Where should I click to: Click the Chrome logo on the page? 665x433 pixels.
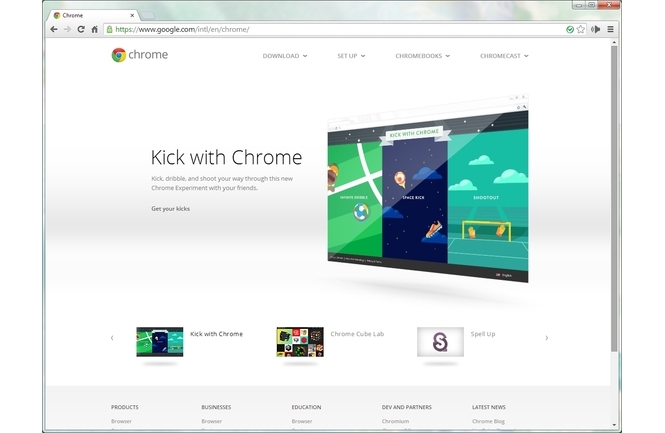pos(140,55)
